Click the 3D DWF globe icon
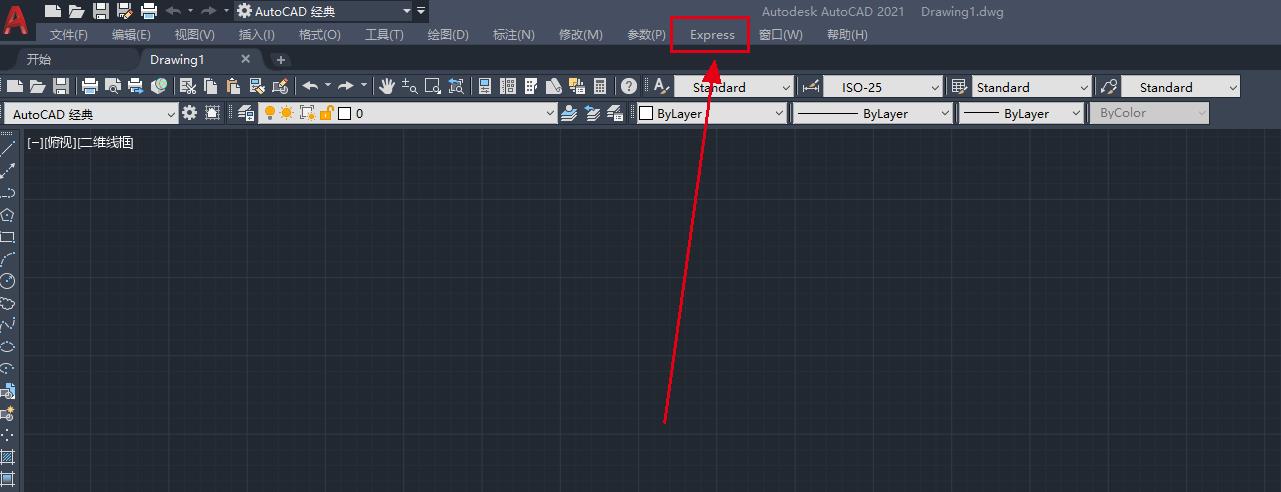This screenshot has width=1281, height=492. pos(159,86)
